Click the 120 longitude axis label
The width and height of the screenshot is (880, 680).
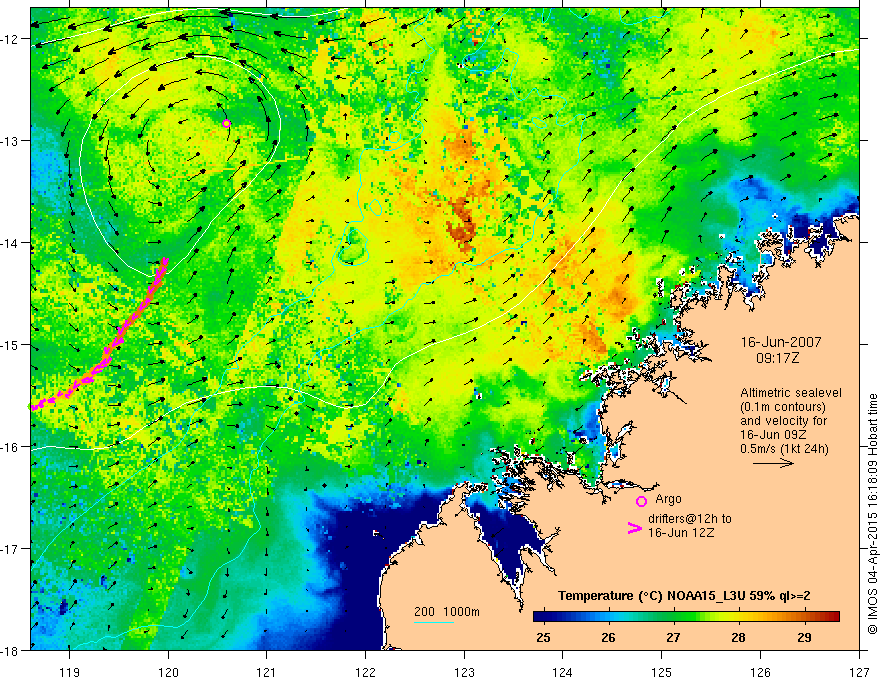pos(168,672)
